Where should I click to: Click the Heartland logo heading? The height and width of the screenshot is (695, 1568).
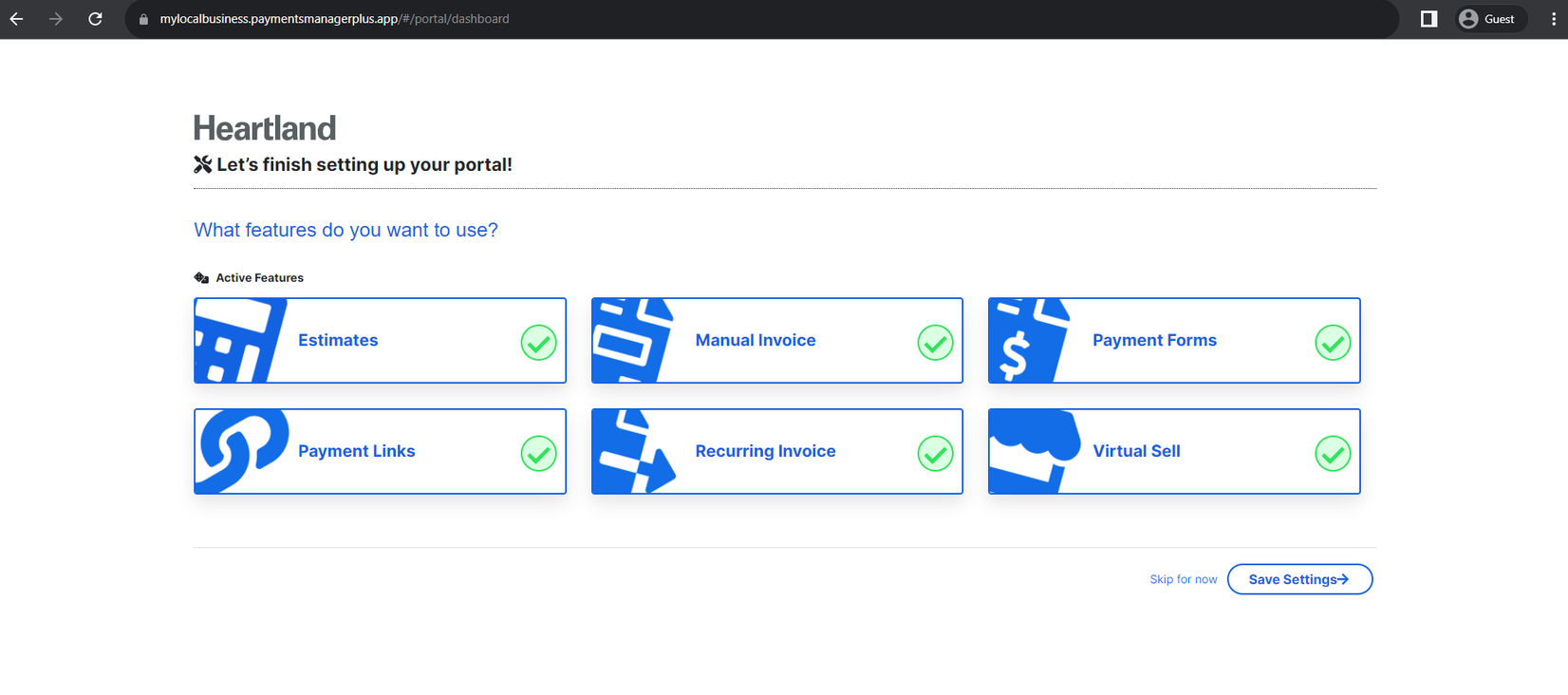pos(265,128)
